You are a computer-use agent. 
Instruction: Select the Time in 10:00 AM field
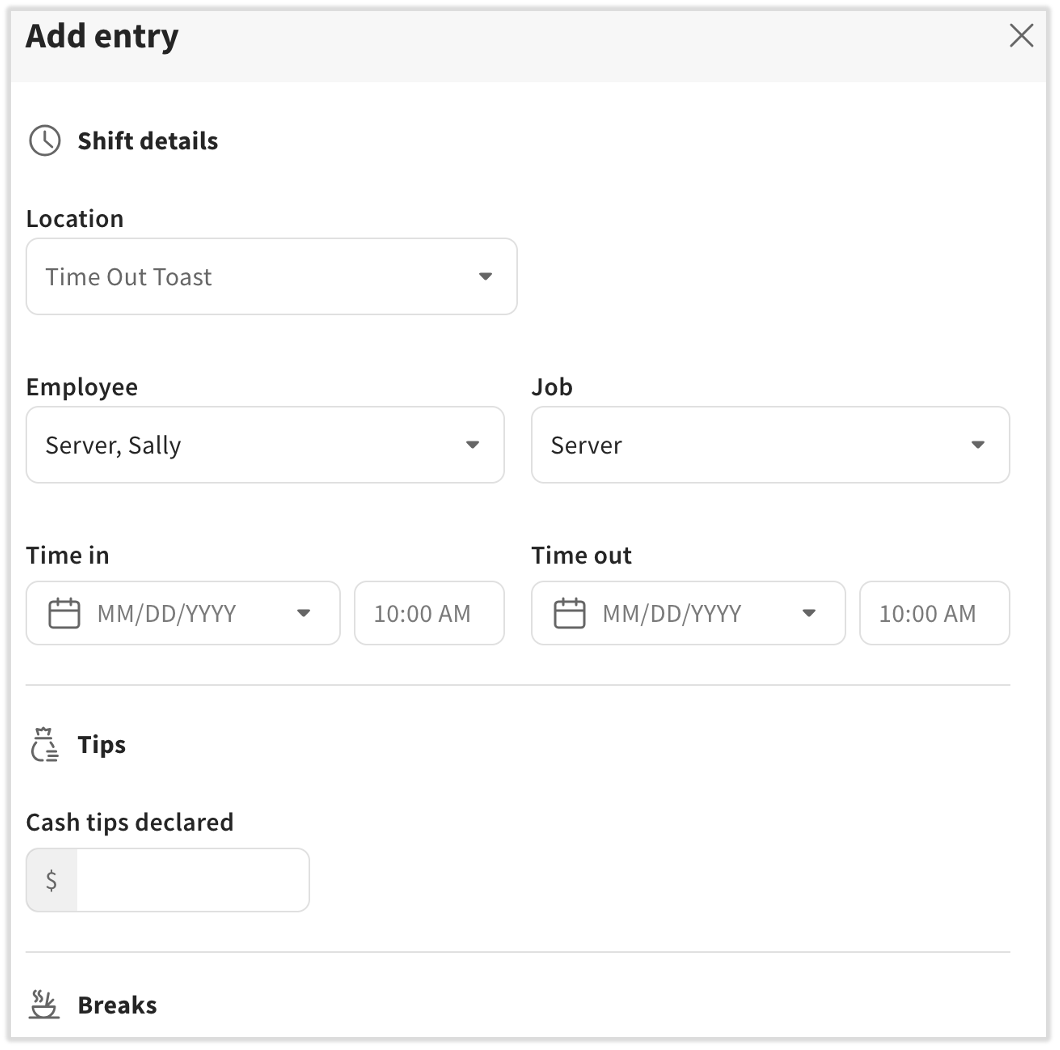[x=429, y=613]
